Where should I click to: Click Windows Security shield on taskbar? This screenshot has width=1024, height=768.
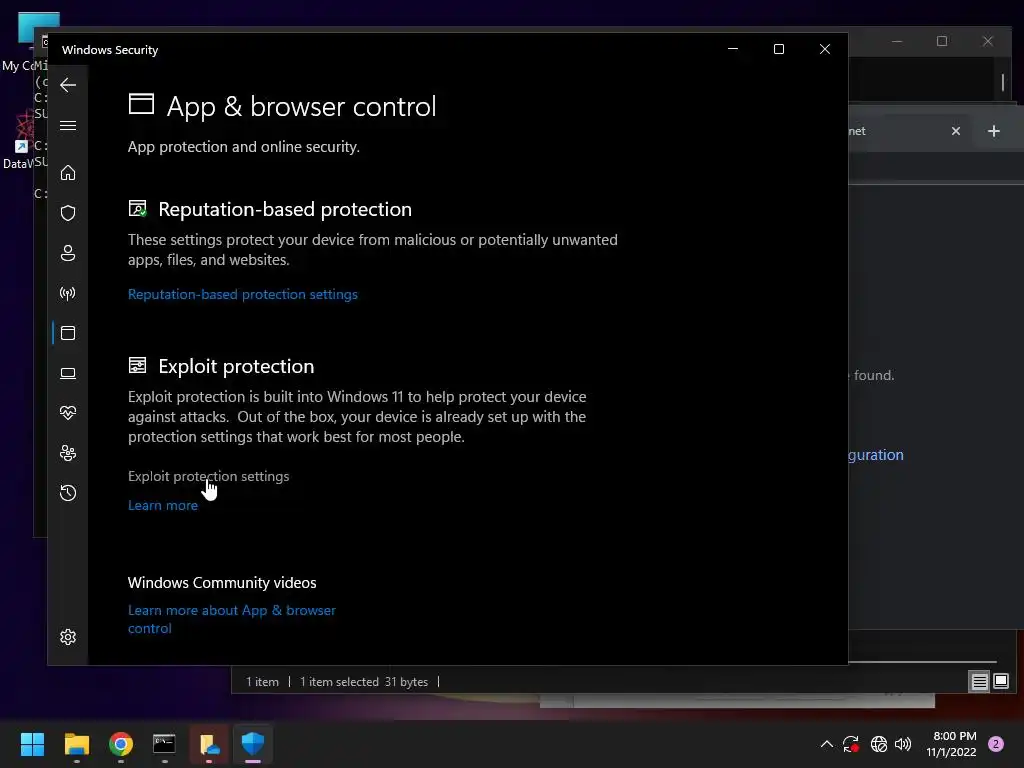[253, 744]
